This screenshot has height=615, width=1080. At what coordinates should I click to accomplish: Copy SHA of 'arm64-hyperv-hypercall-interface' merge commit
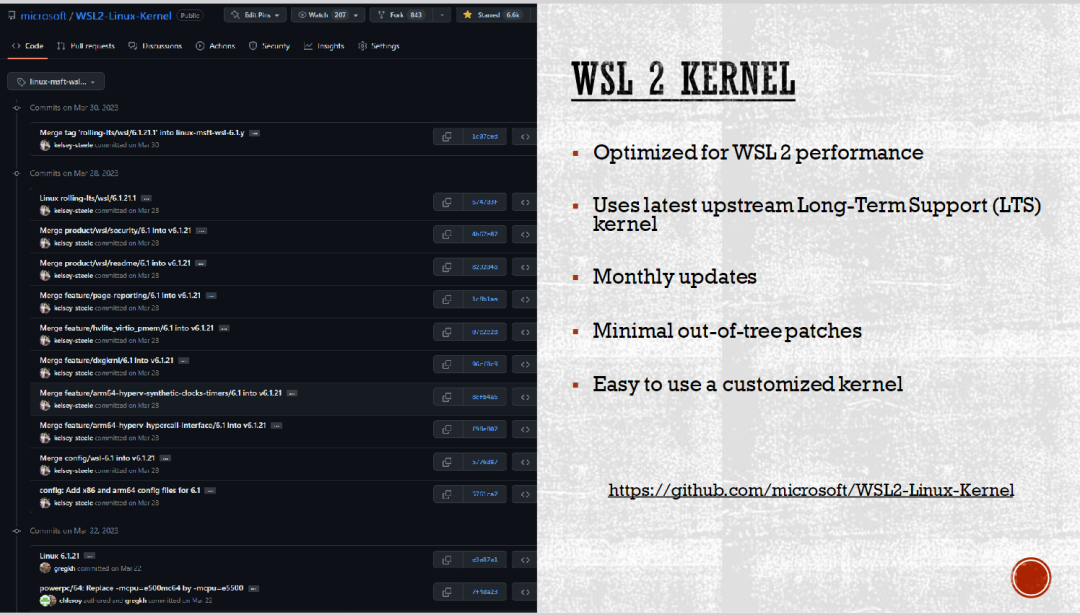[447, 430]
